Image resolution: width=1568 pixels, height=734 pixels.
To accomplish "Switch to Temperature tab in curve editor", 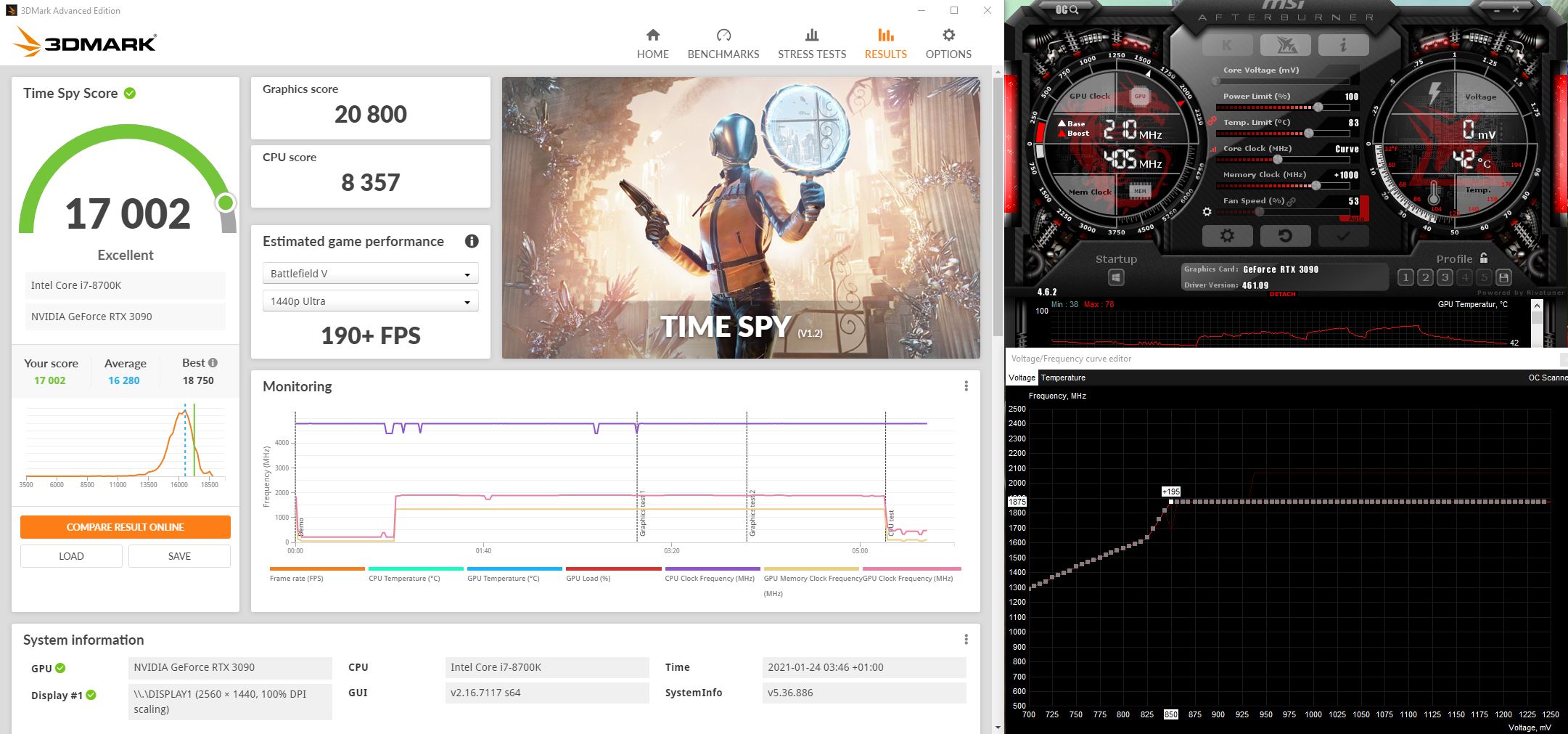I will tap(1063, 378).
